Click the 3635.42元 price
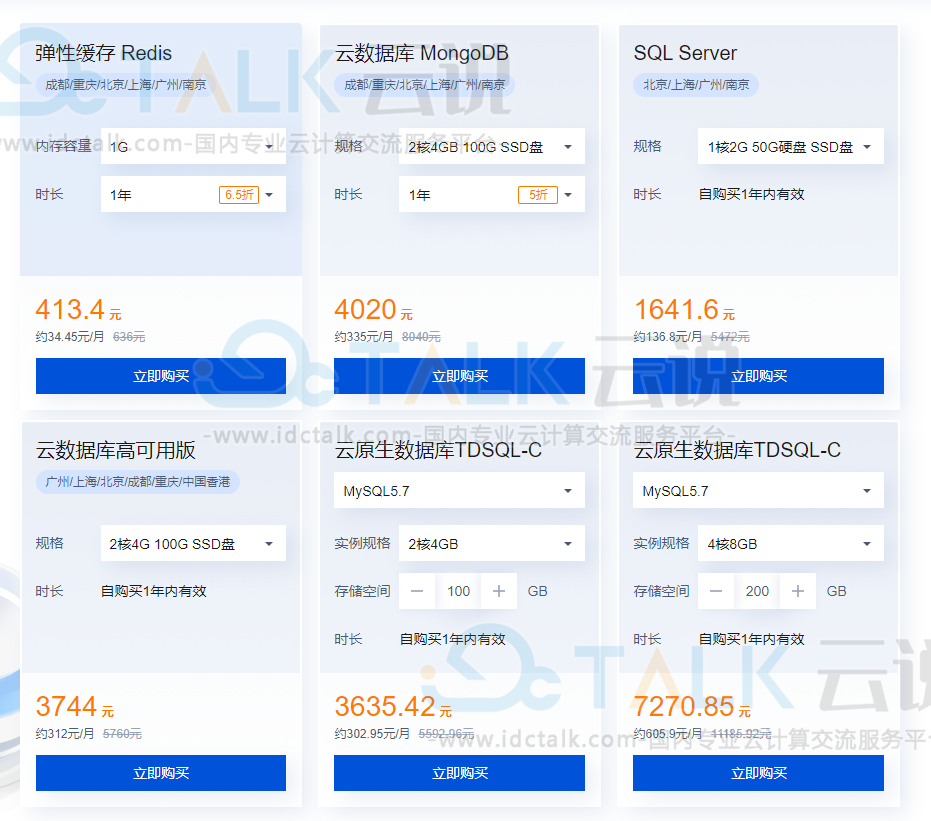Image resolution: width=931 pixels, height=821 pixels. (x=393, y=707)
